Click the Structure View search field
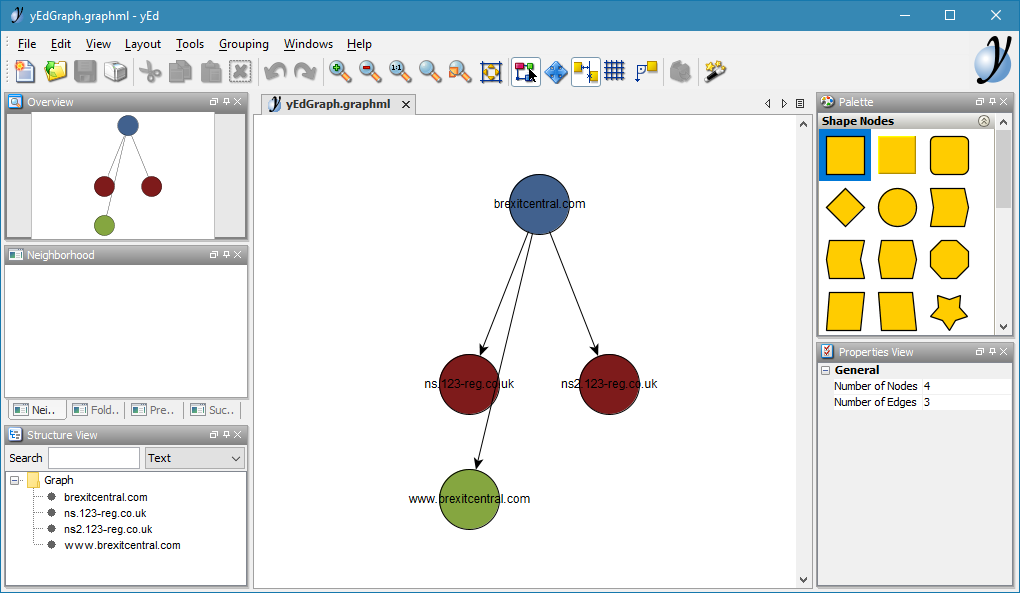Image resolution: width=1020 pixels, height=593 pixels. tap(94, 458)
